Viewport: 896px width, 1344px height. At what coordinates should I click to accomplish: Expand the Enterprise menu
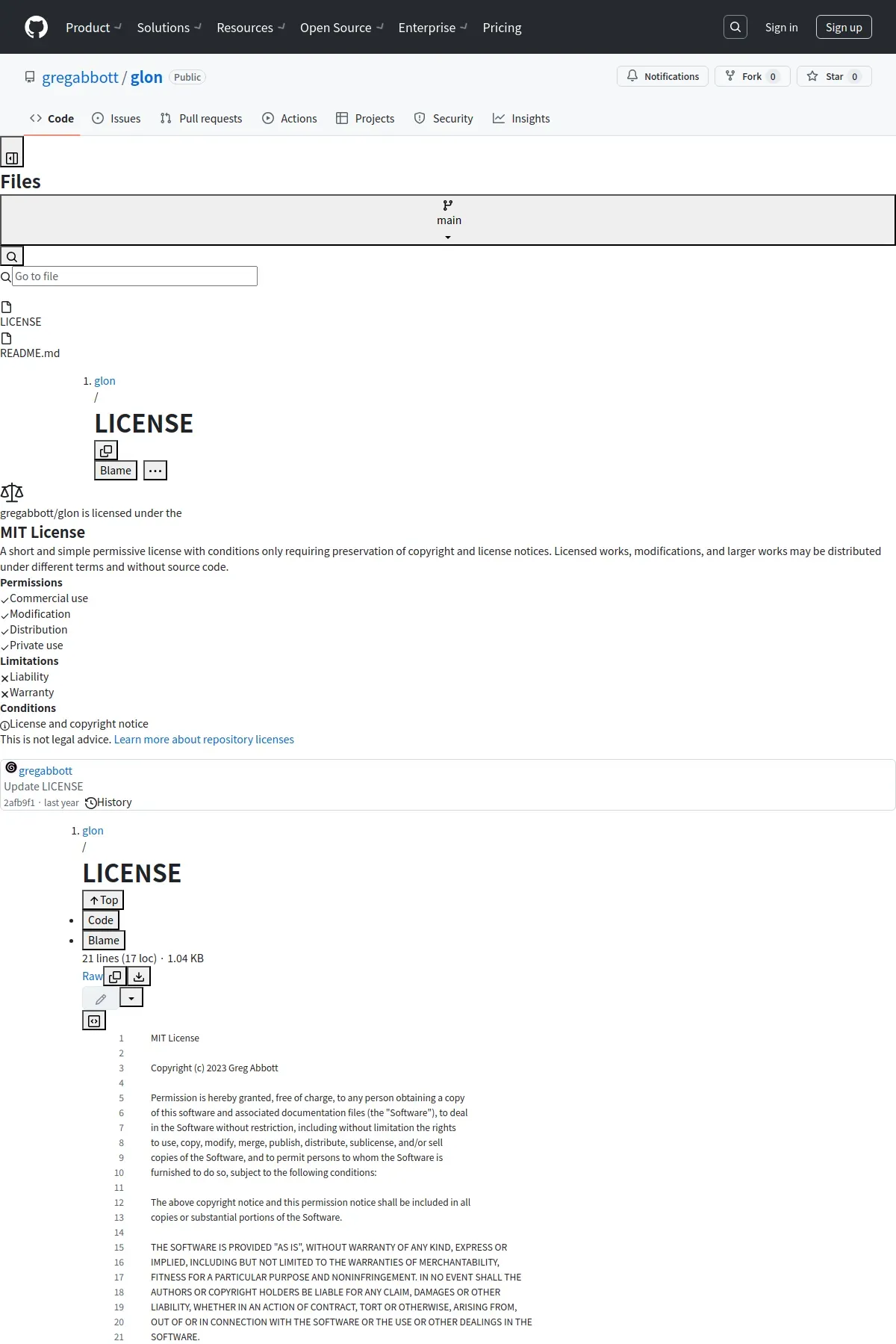pos(433,28)
